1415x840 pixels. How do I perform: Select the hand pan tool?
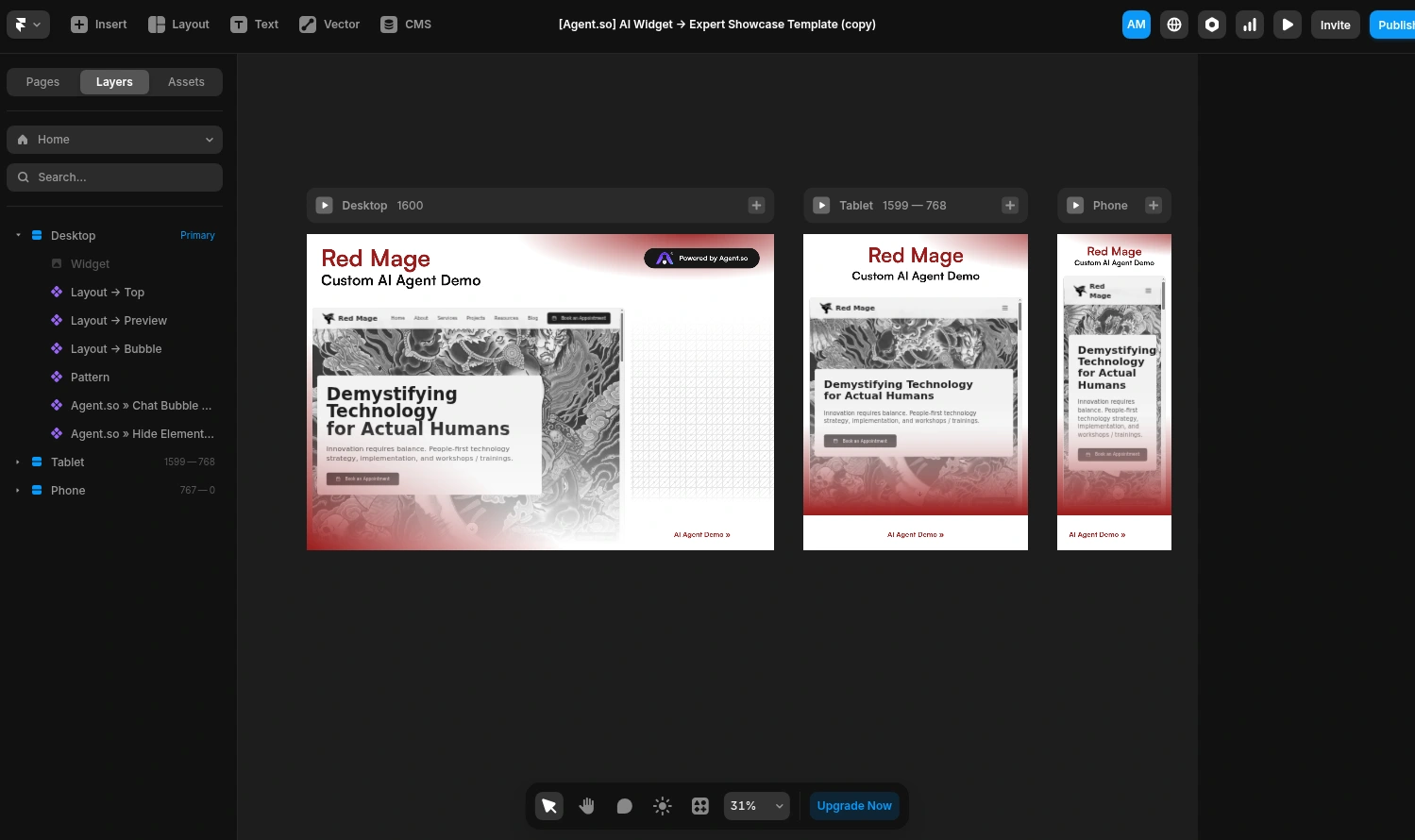(x=587, y=806)
